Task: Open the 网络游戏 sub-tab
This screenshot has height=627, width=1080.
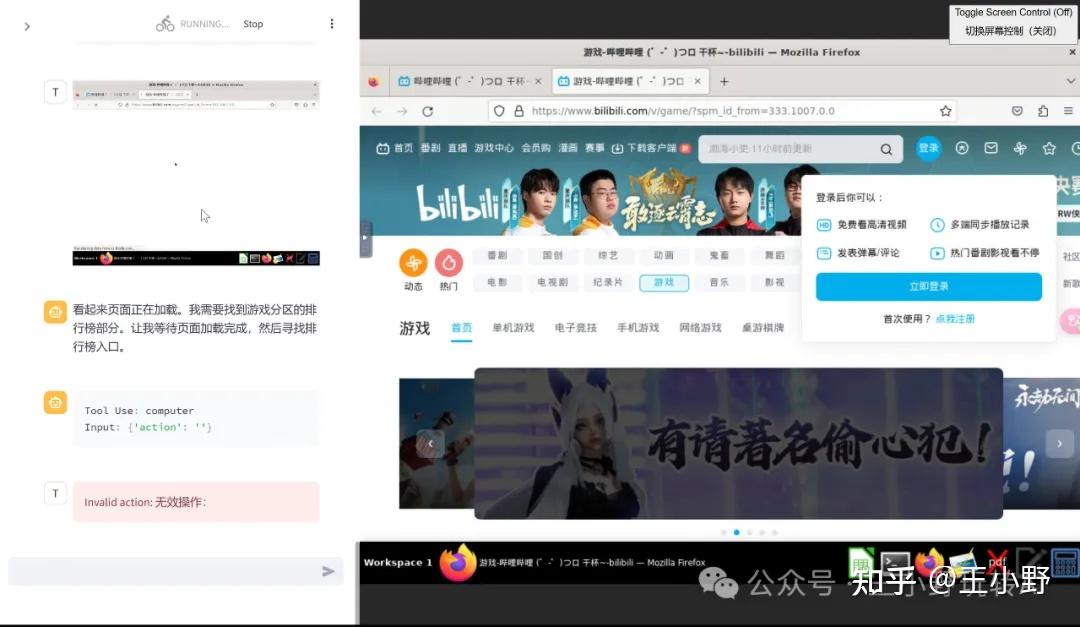Action: pos(700,328)
